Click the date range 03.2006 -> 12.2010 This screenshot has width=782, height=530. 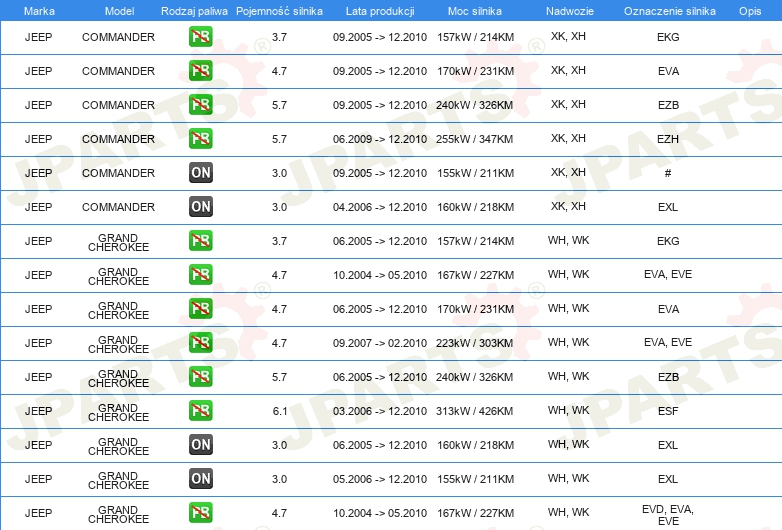click(x=380, y=411)
